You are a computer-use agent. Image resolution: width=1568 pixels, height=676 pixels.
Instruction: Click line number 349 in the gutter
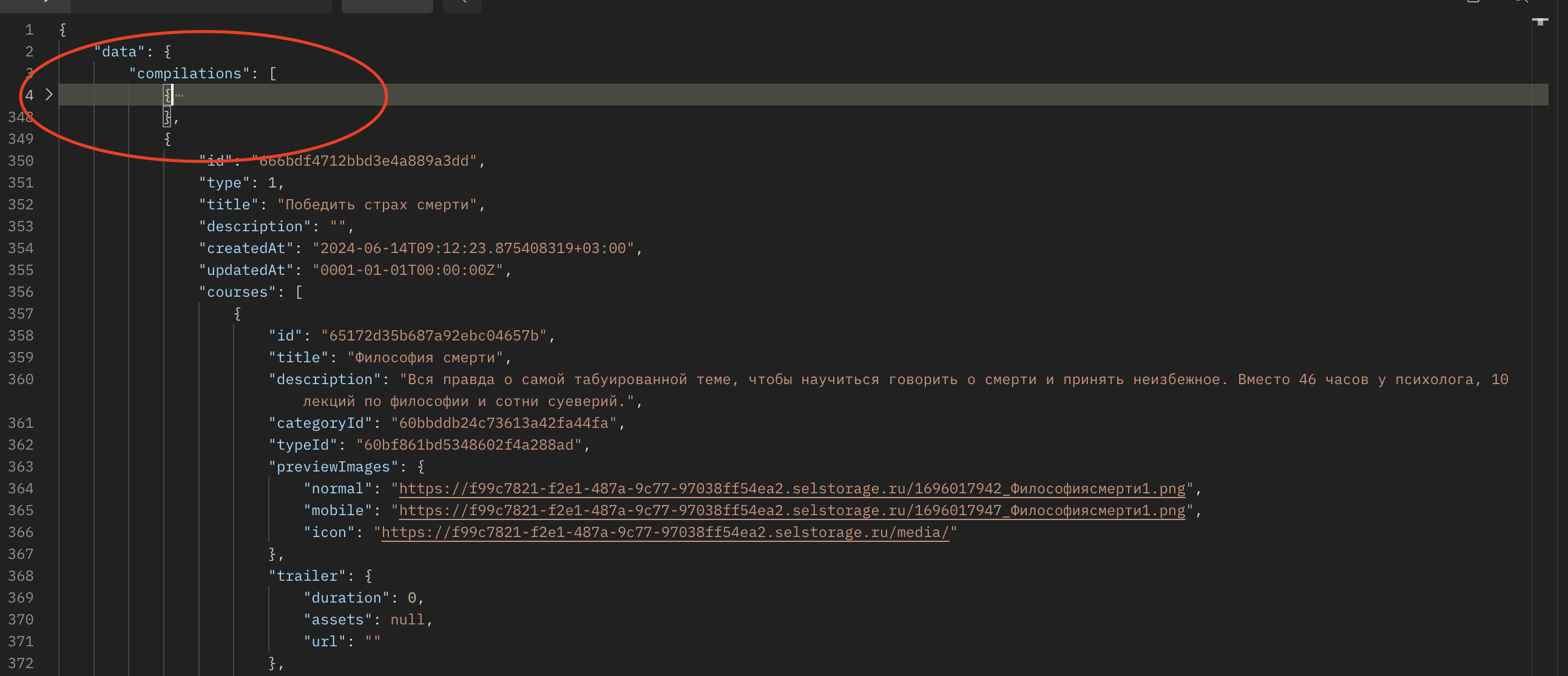coord(21,139)
